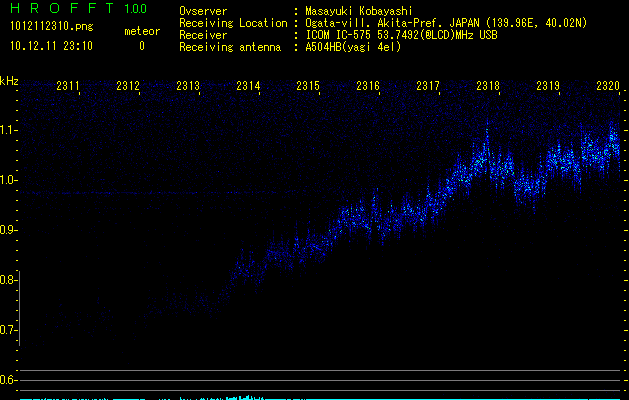Click time marker 2319
Screen dimensions: 629x400
pyautogui.click(x=548, y=85)
